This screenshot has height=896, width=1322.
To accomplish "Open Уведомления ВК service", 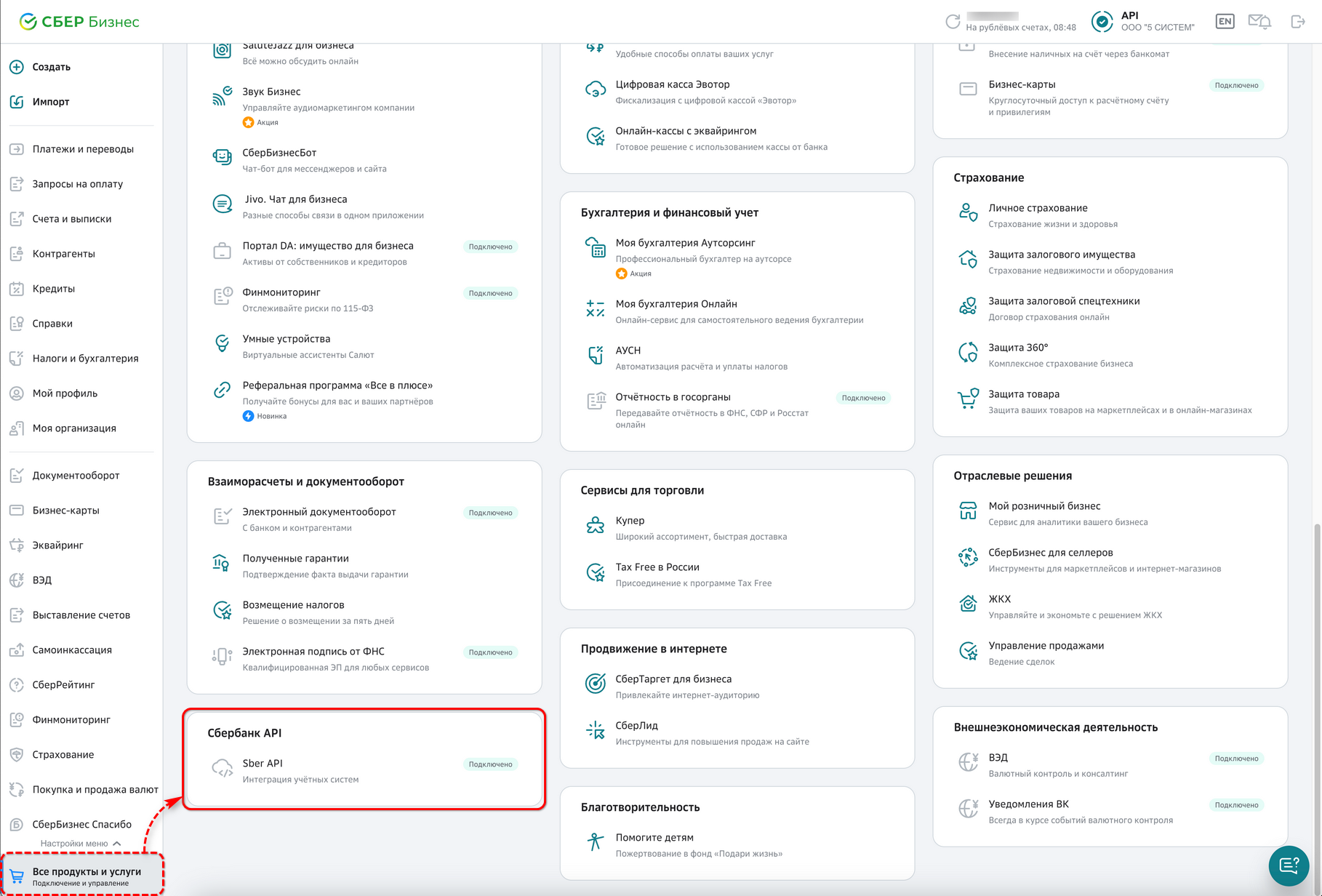I will [x=1110, y=812].
